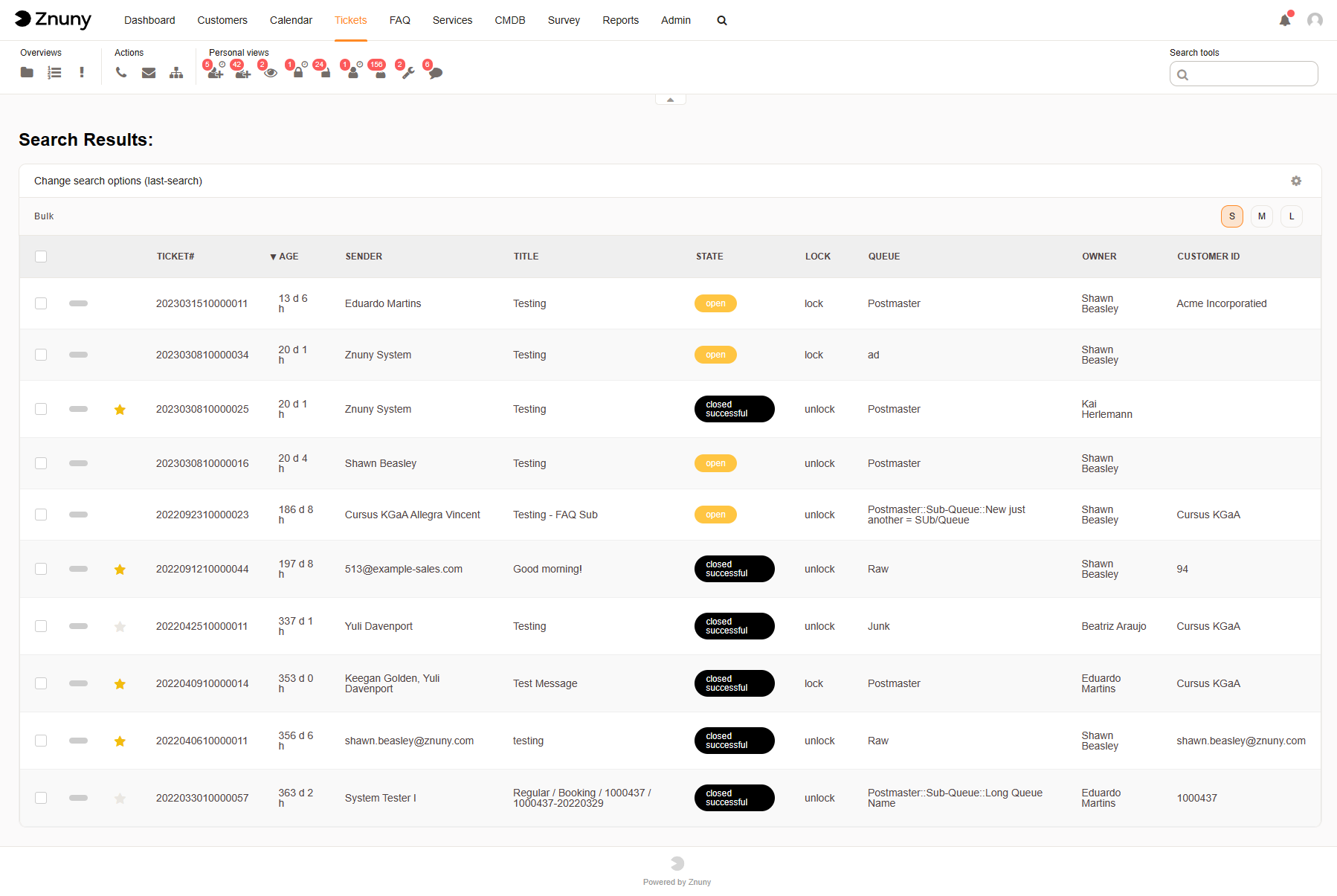Screen dimensions: 1337x896
Task: Toggle the AGE column sort arrow
Action: (x=273, y=257)
